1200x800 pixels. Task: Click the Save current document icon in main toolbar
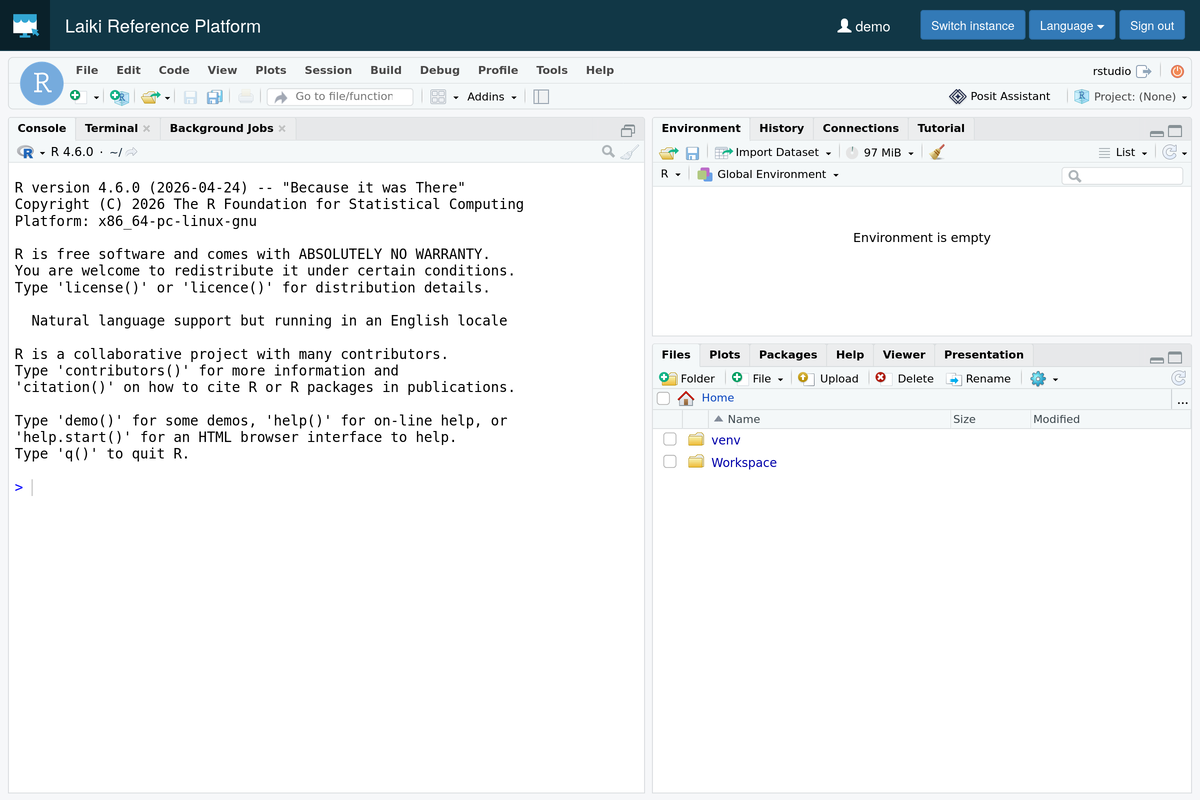(x=189, y=97)
